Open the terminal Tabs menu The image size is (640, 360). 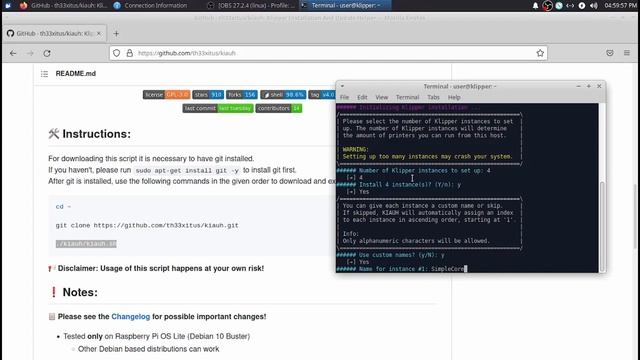coord(433,97)
